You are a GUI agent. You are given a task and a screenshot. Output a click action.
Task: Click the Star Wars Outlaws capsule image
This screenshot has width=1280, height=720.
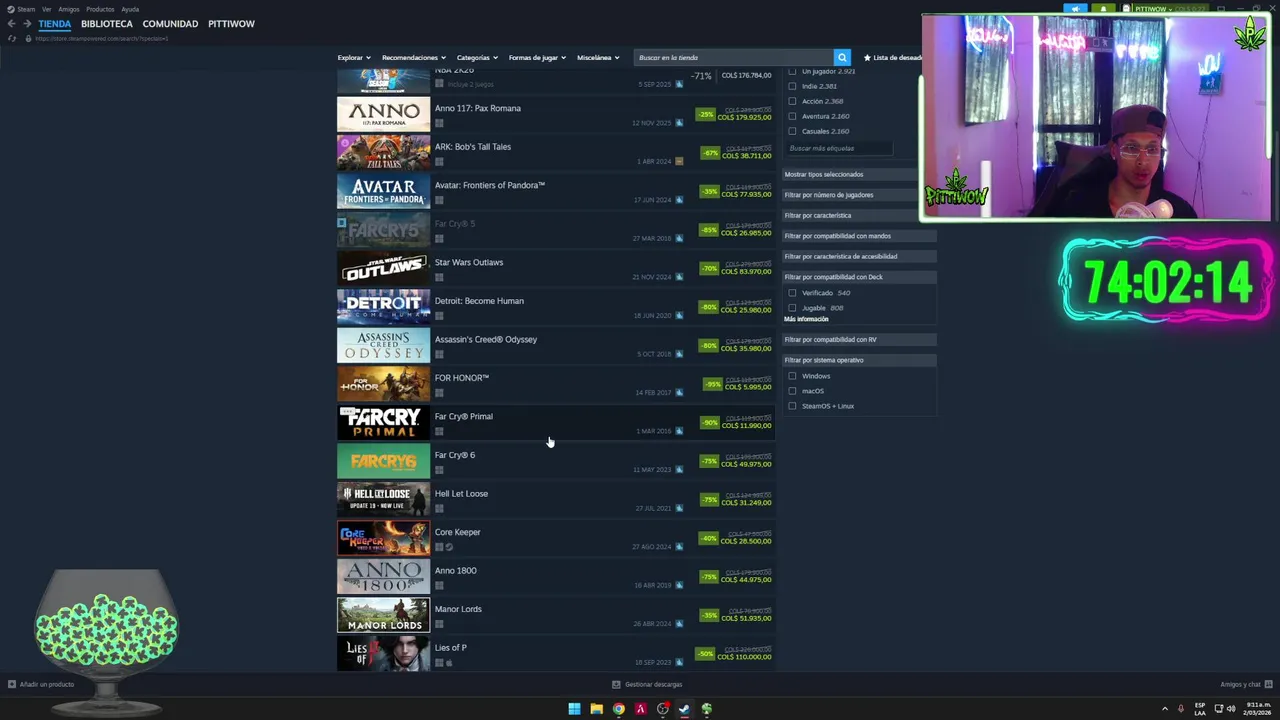click(383, 268)
